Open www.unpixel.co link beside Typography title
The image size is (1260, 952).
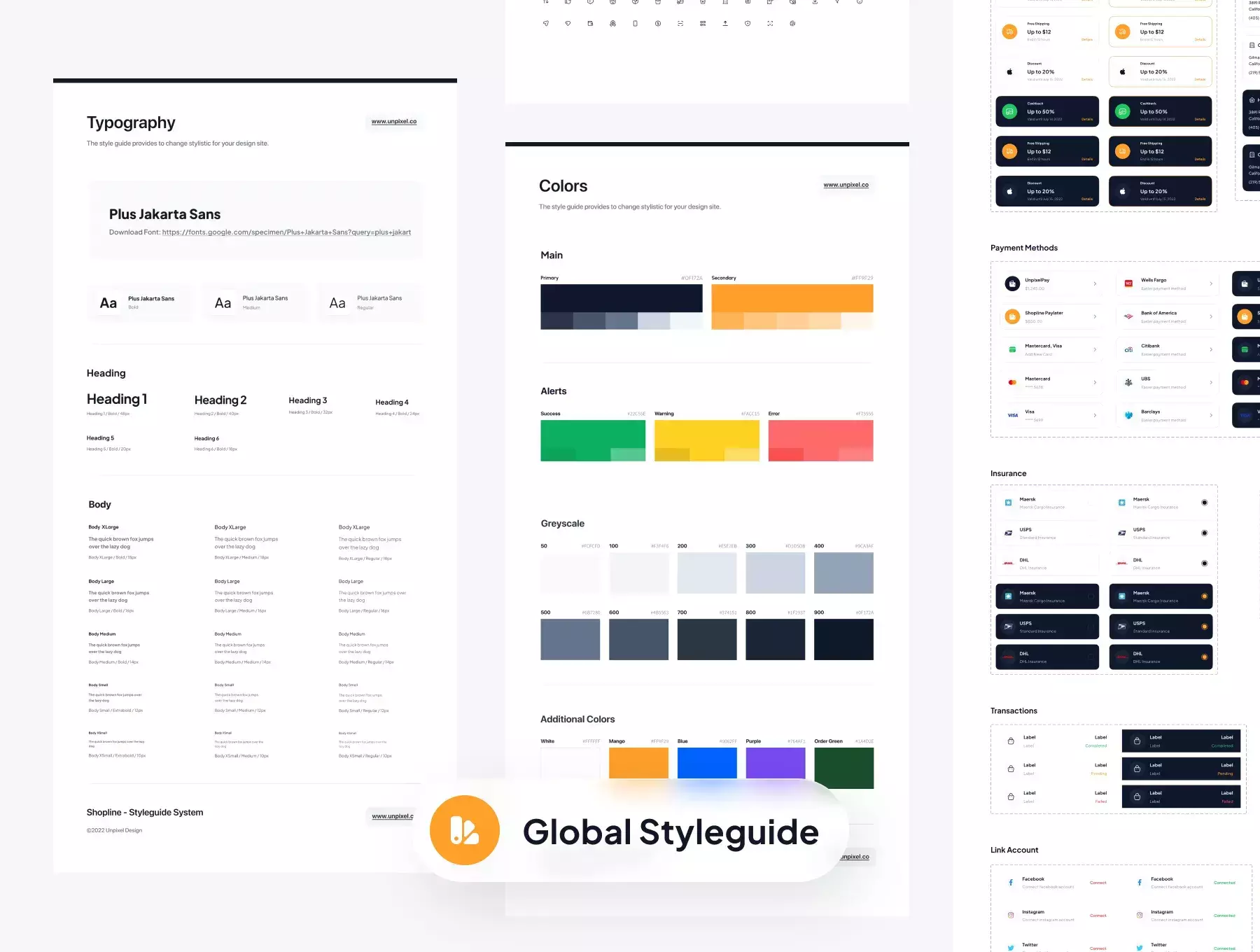tap(394, 122)
